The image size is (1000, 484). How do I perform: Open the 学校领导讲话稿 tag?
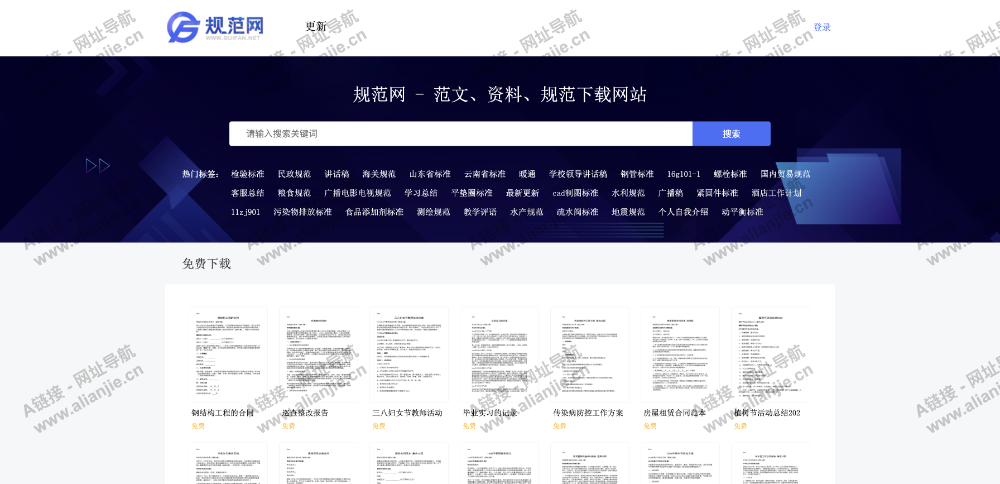(x=578, y=173)
